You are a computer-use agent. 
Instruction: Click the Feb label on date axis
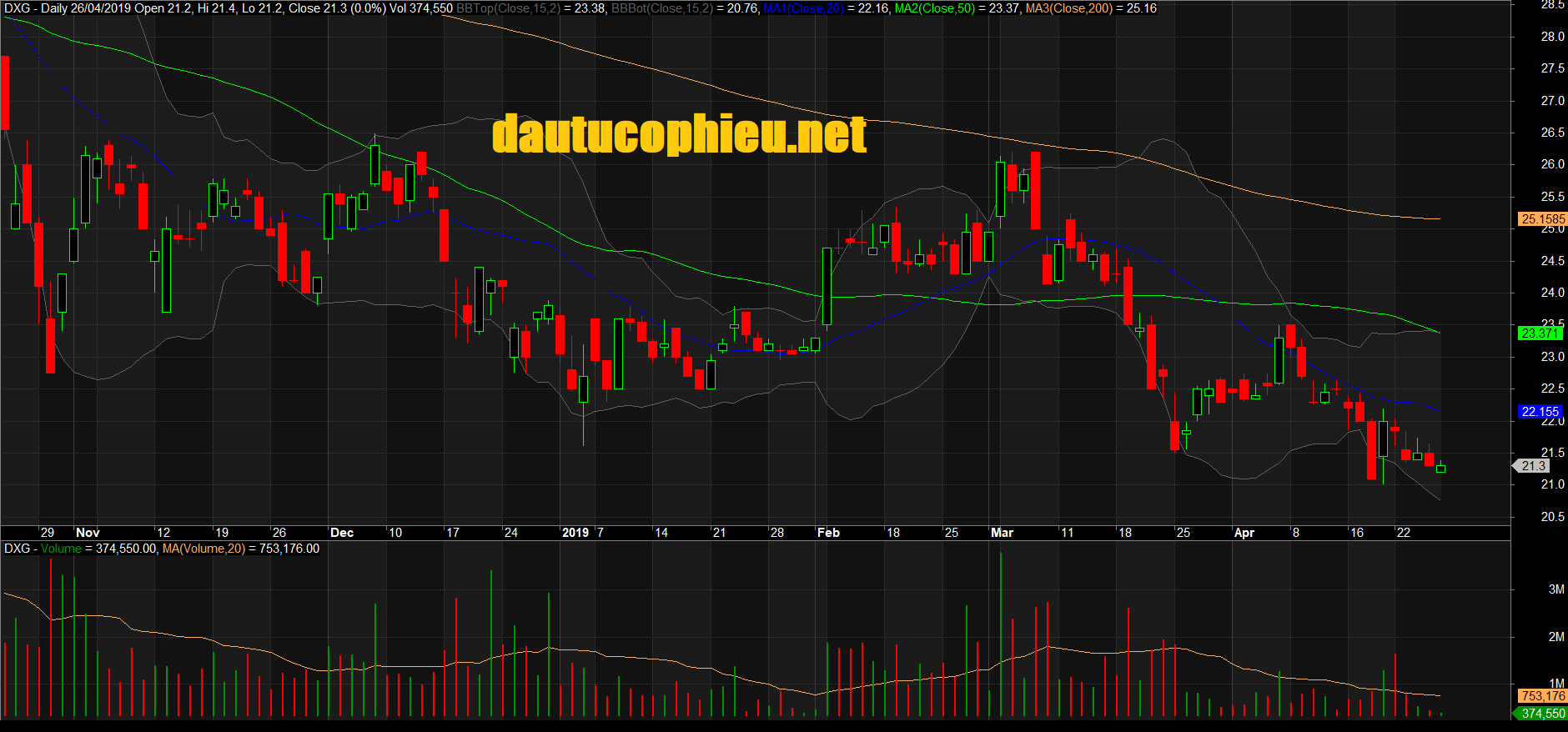point(828,533)
